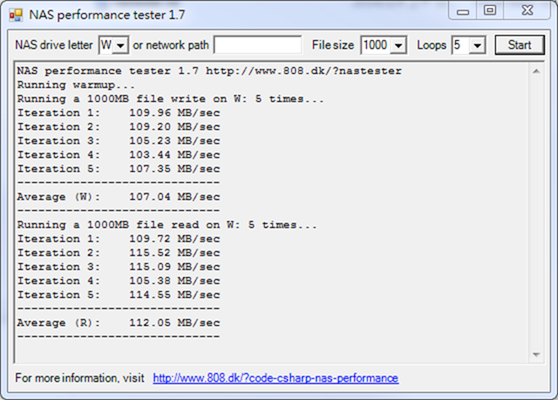Click the read result '105.38 MB/sec'
Image resolution: width=558 pixels, height=400 pixels.
pos(174,281)
